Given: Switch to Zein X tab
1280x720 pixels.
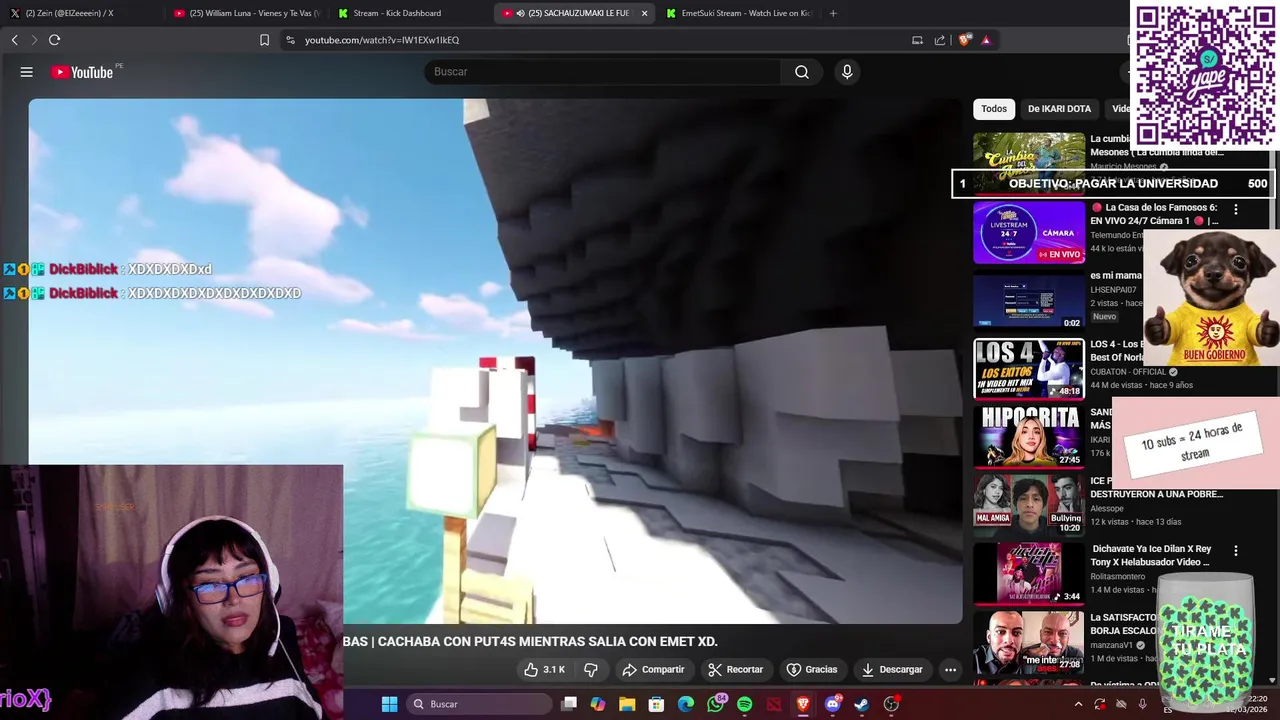Looking at the screenshot, I should tap(70, 13).
